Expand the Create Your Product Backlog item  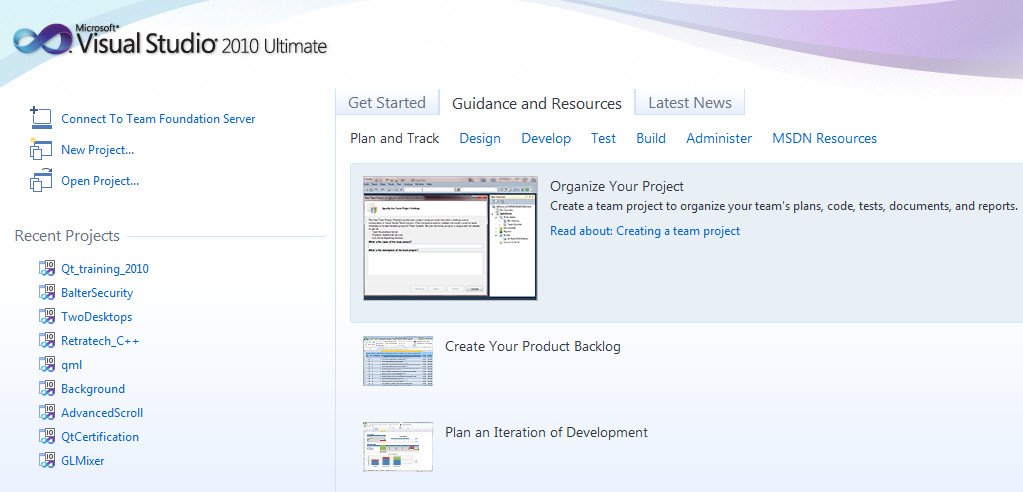532,347
